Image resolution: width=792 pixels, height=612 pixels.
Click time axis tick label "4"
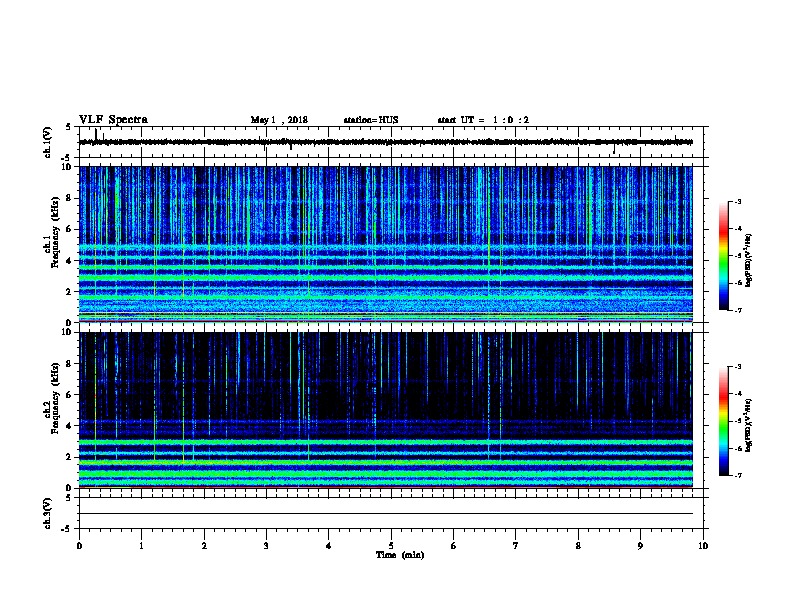tap(329, 546)
